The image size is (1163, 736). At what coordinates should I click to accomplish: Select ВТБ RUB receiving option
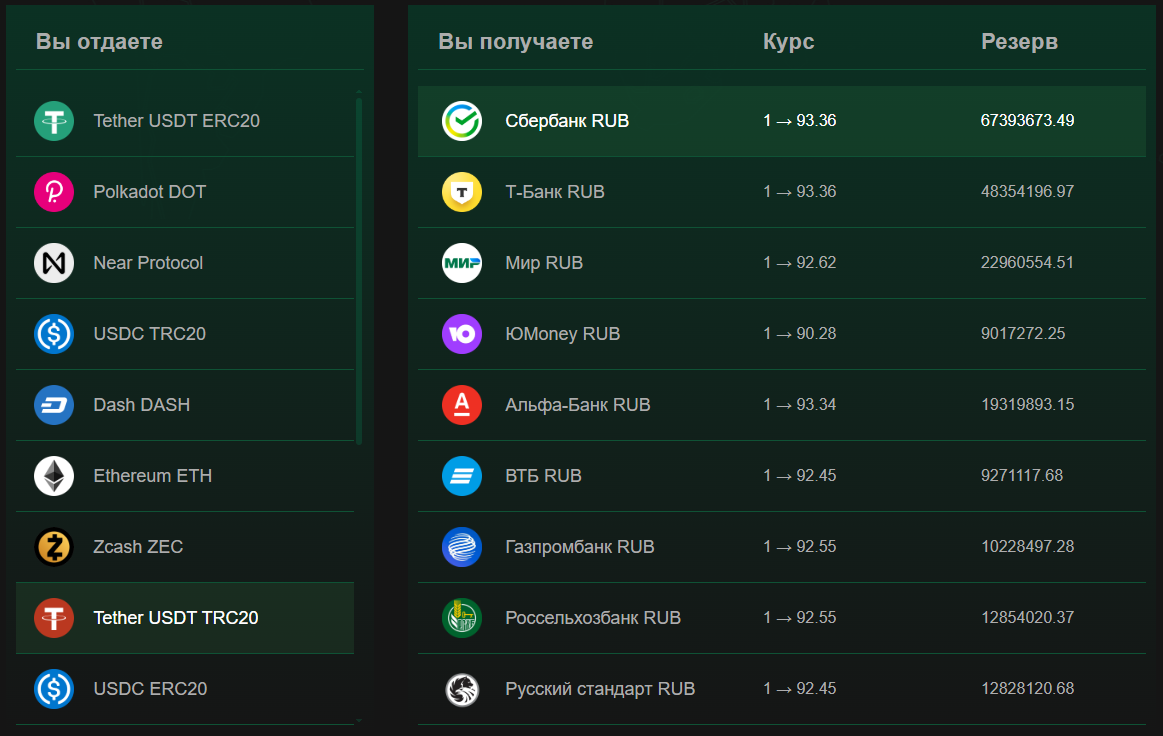click(782, 476)
